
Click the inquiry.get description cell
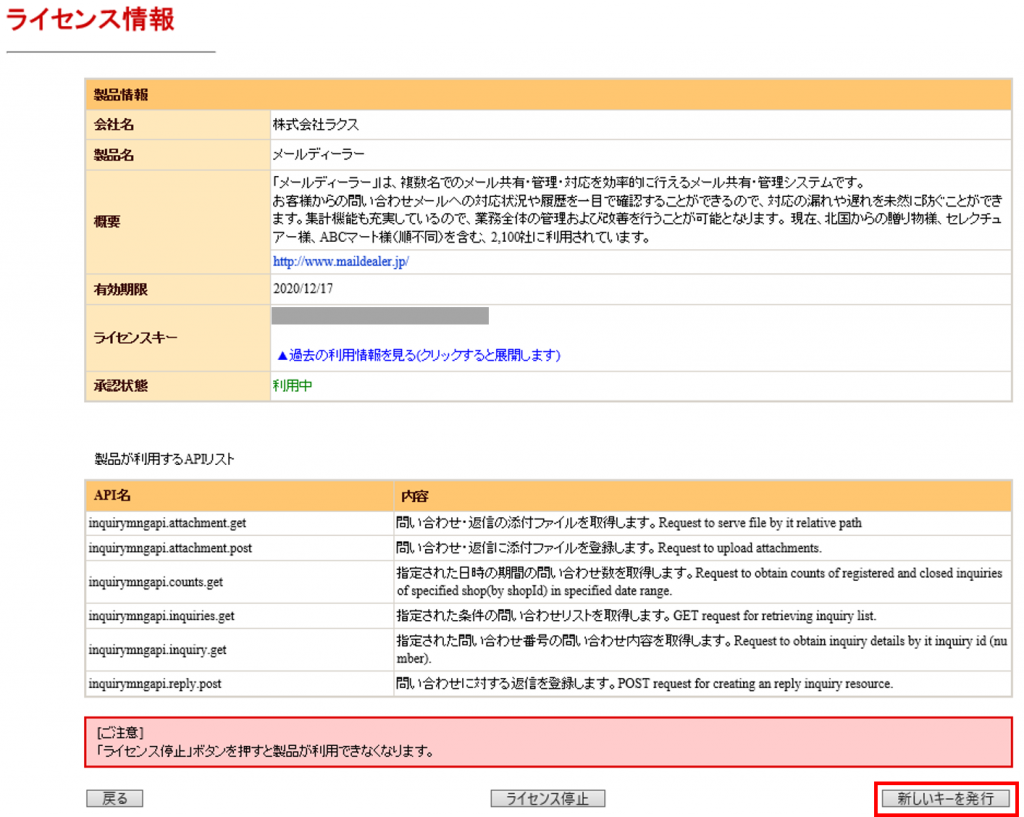click(x=703, y=650)
